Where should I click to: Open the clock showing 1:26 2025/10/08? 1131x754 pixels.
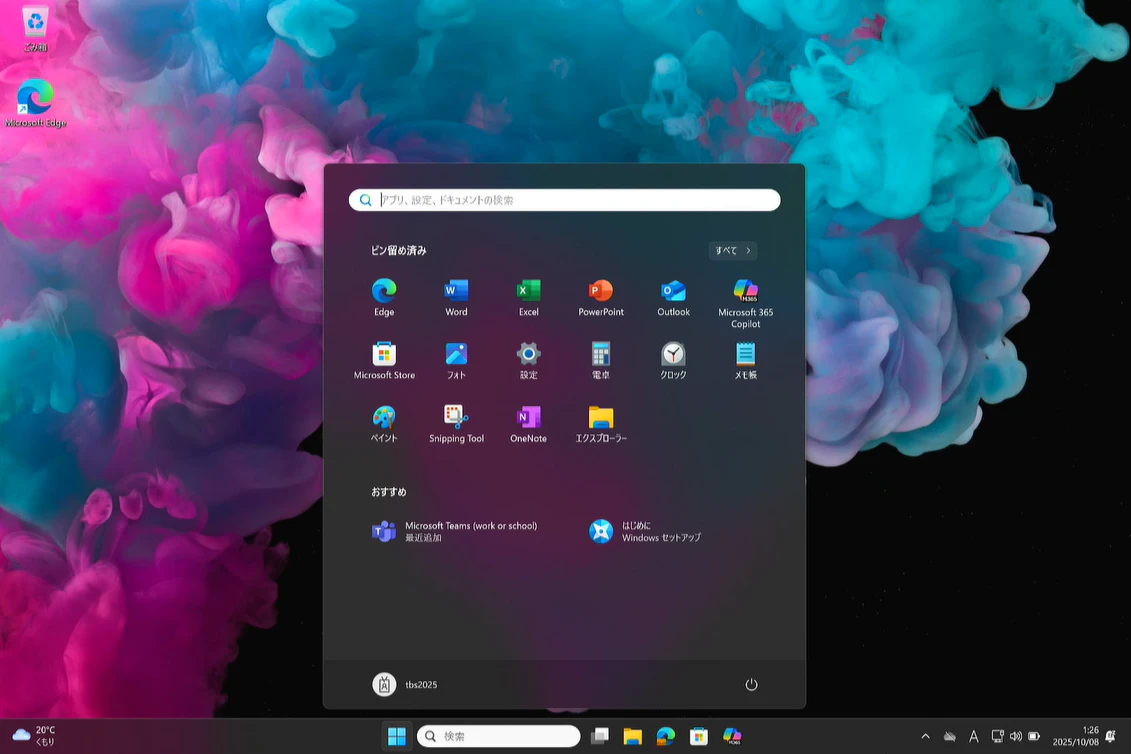pyautogui.click(x=1075, y=736)
